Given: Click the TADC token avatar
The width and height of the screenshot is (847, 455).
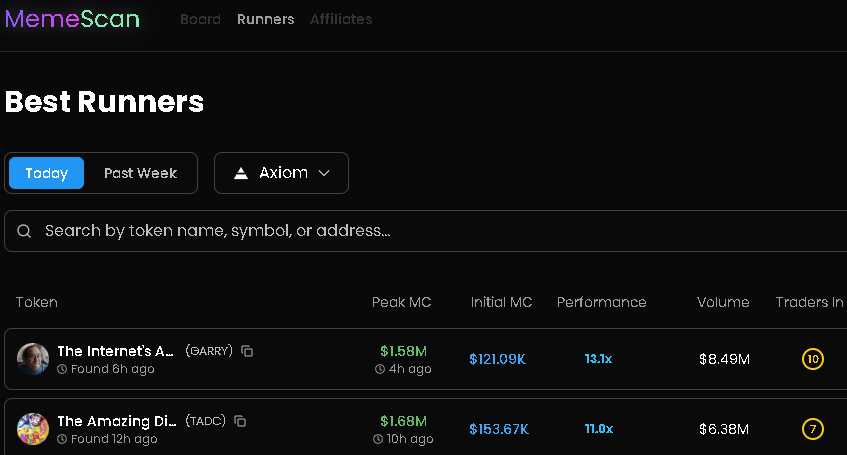Looking at the screenshot, I should point(33,429).
